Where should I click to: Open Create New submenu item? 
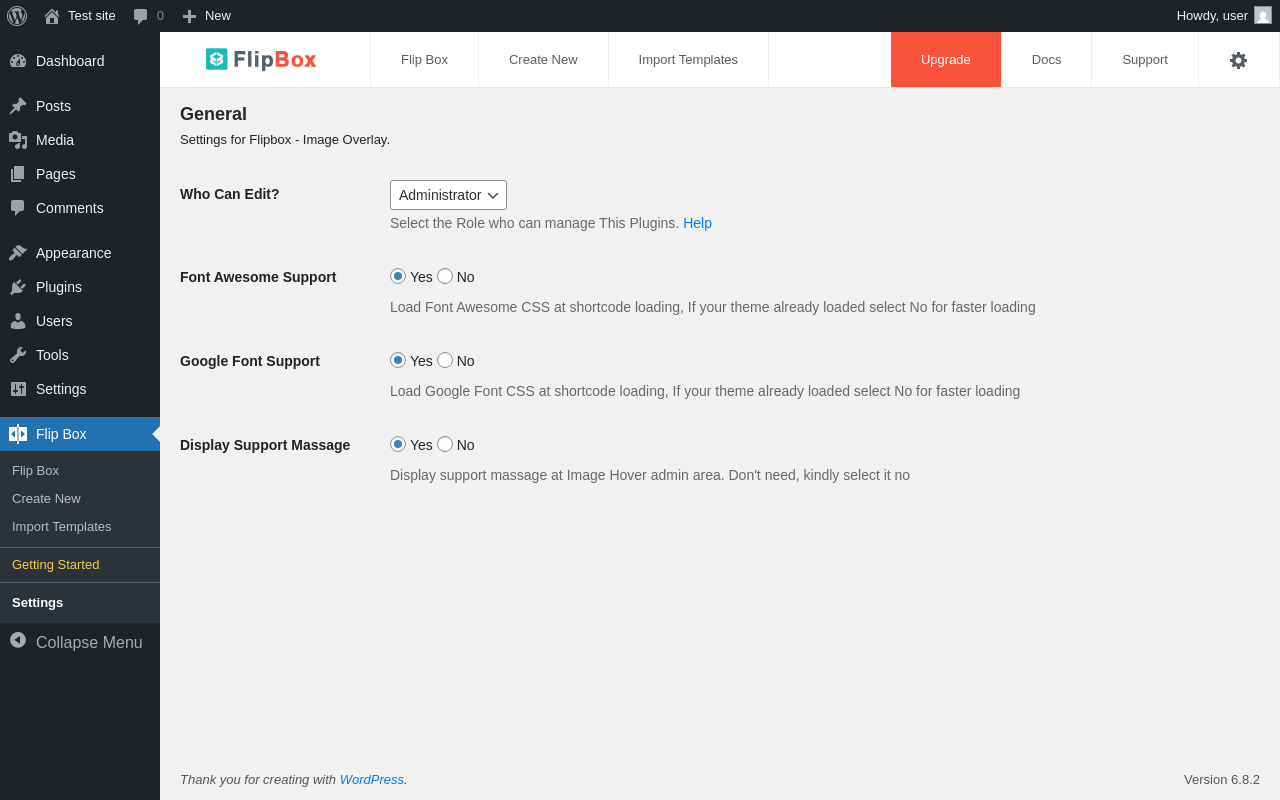(x=80, y=498)
